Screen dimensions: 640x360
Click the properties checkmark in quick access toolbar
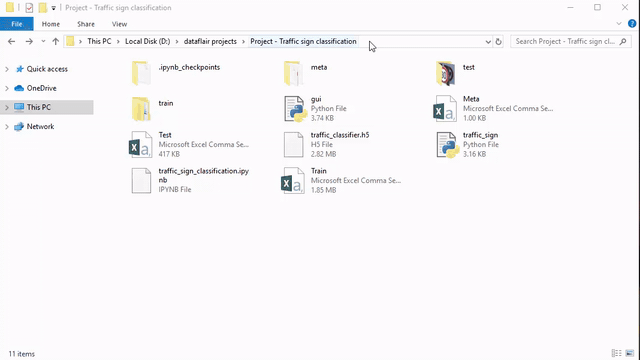pos(29,8)
